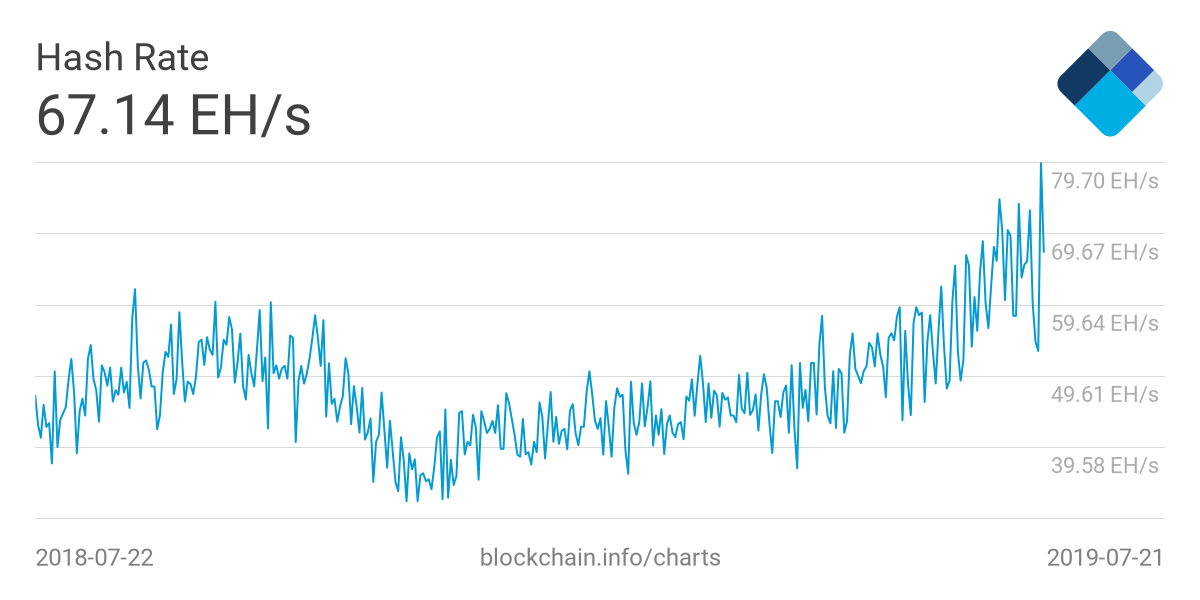
Task: Open the blockchain.info/charts link
Action: (600, 557)
